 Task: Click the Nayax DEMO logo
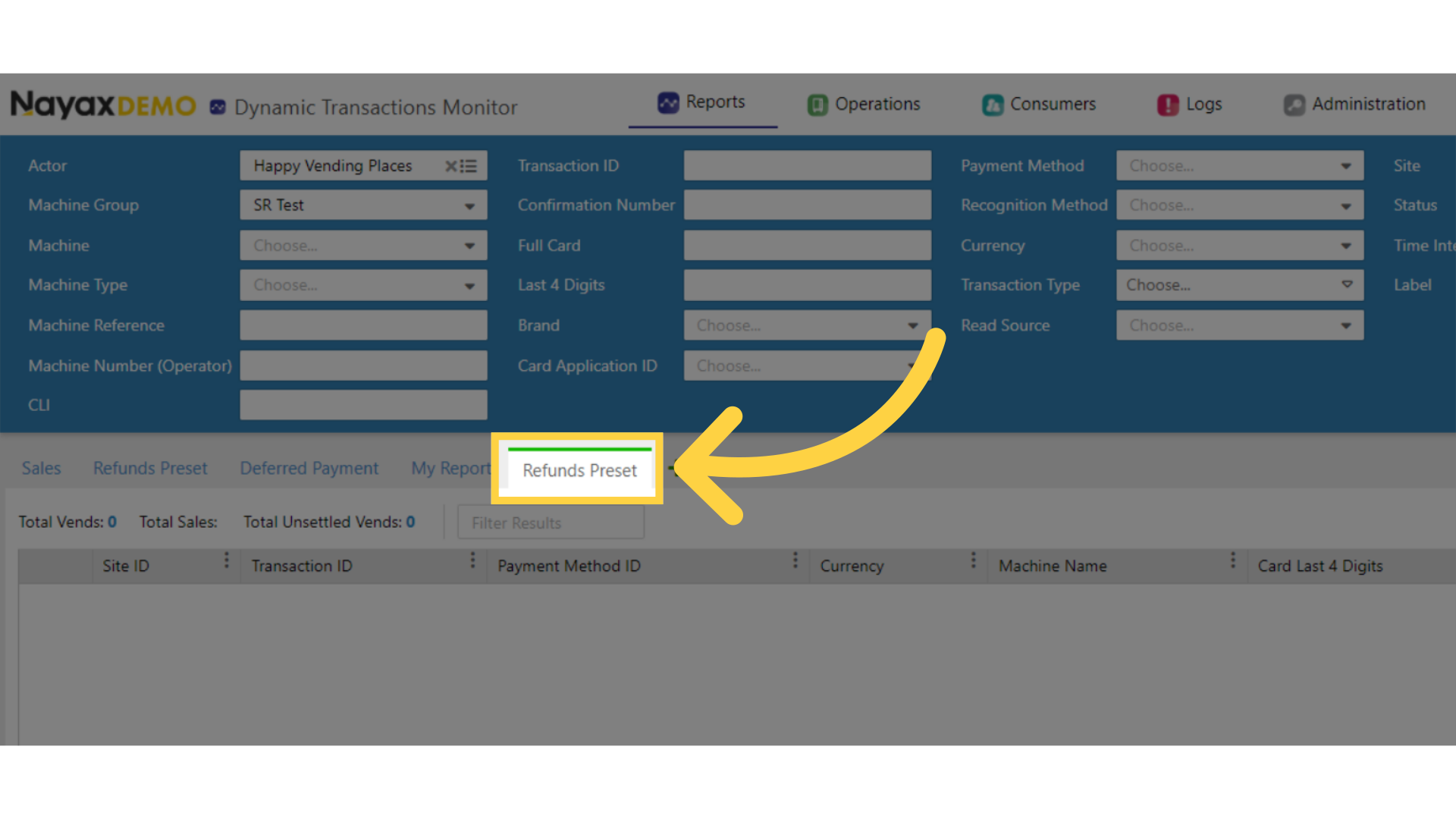[x=102, y=105]
